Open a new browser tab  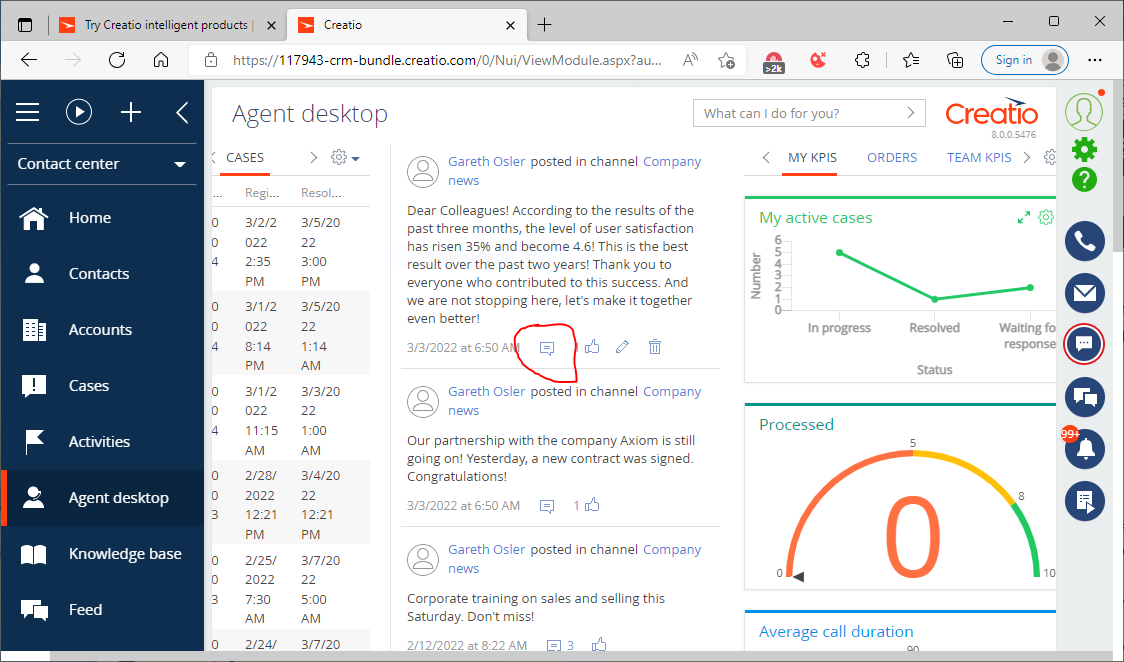(x=545, y=25)
